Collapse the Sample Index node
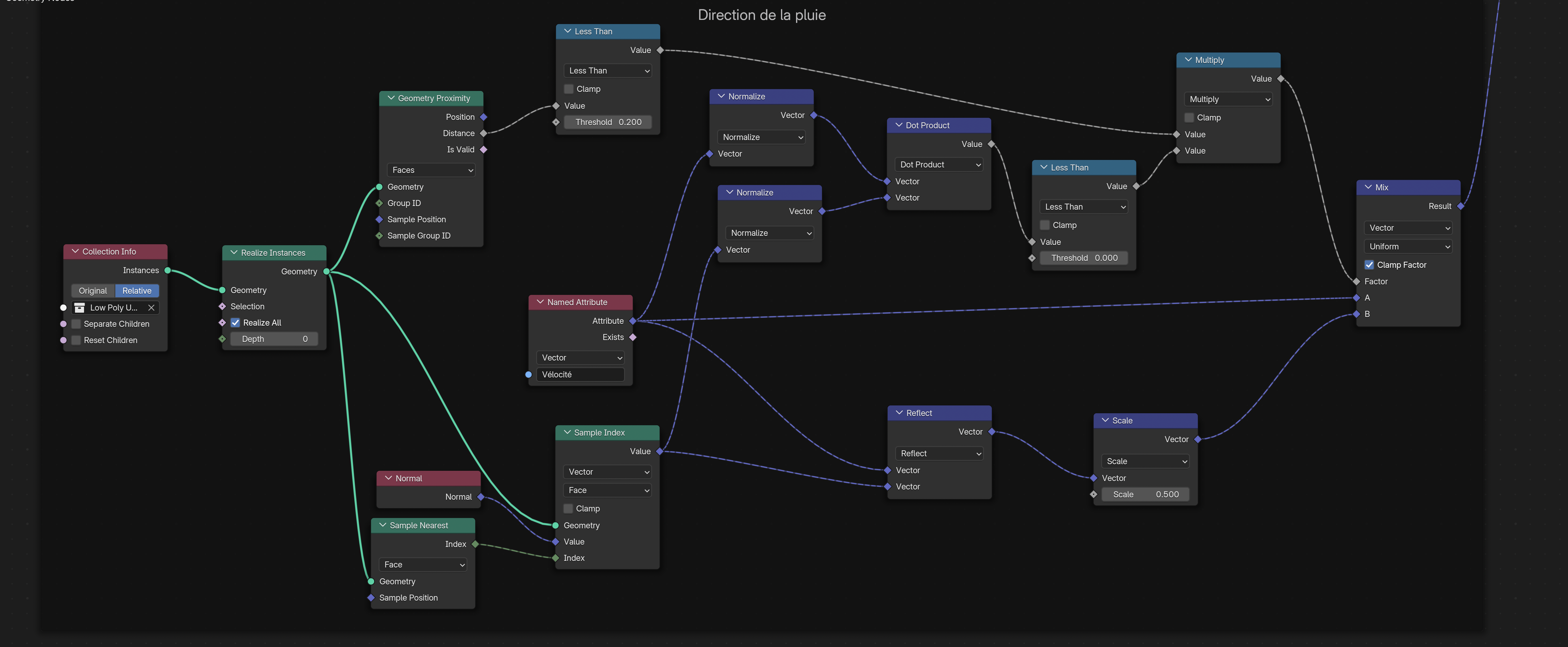The height and width of the screenshot is (647, 1568). coord(567,433)
